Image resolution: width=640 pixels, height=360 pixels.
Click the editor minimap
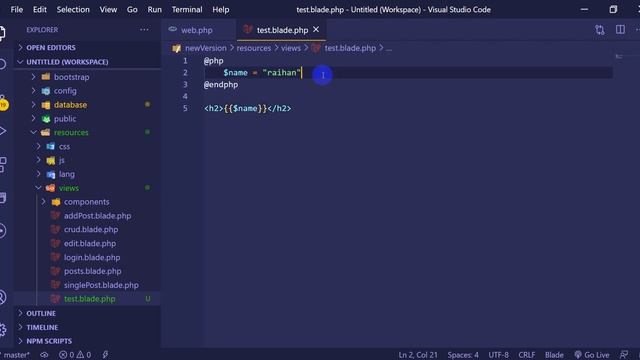(620, 57)
